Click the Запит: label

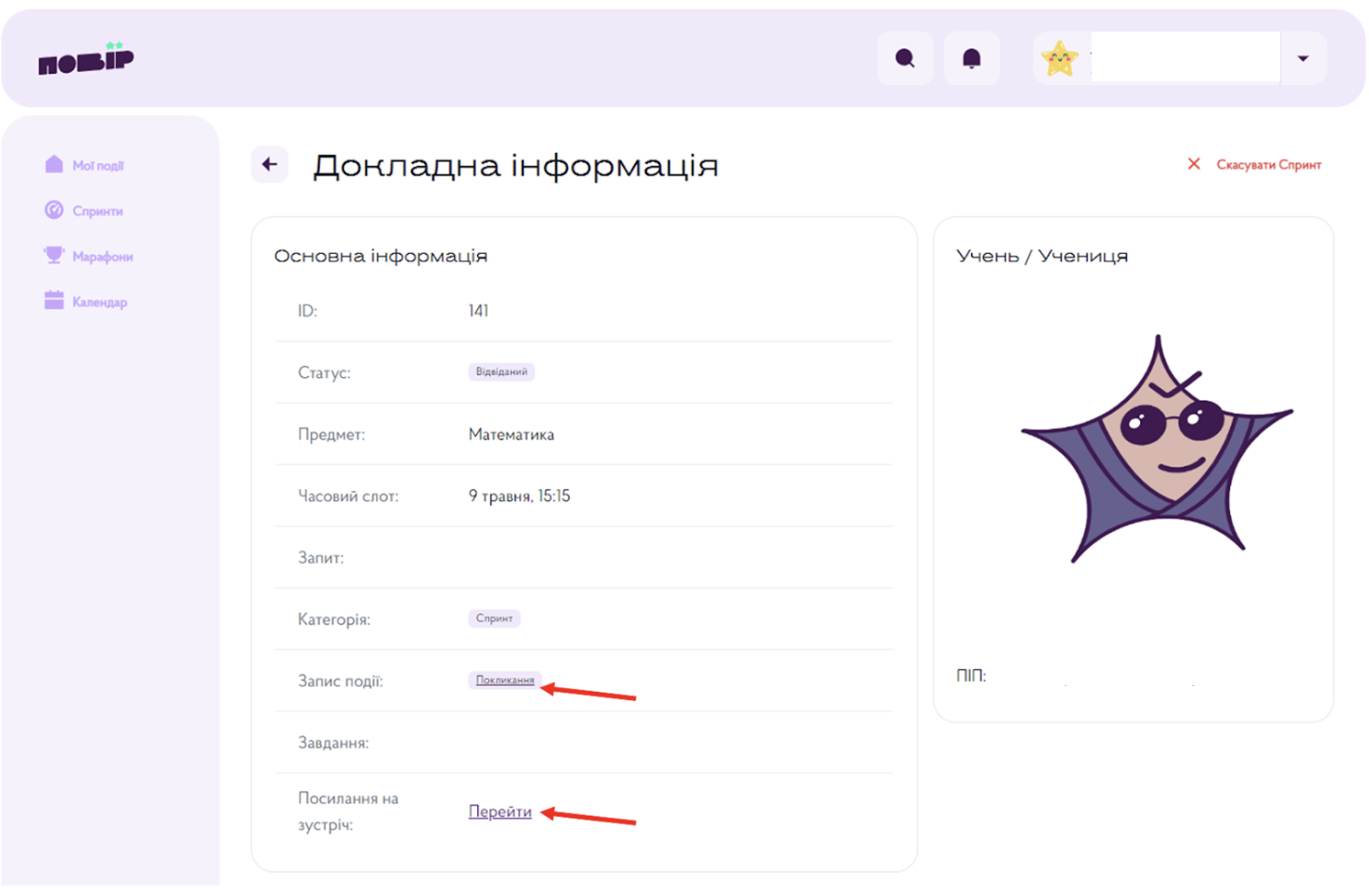point(321,558)
